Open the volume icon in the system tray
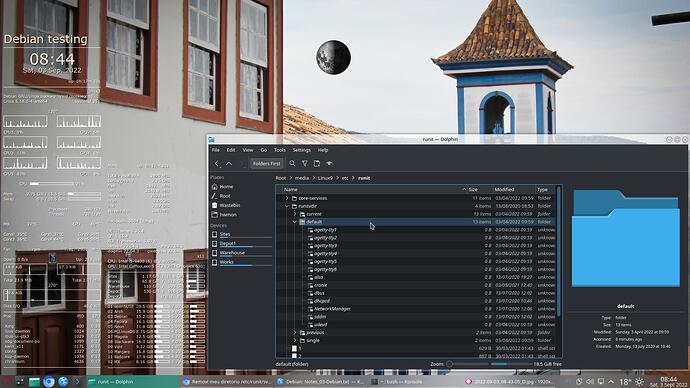 click(x=590, y=382)
